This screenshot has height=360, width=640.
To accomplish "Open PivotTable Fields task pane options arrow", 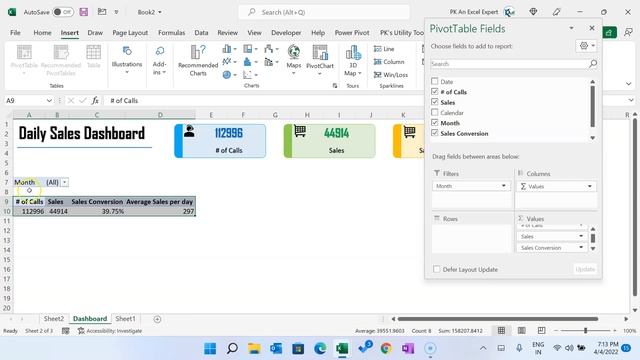I will click(x=571, y=28).
